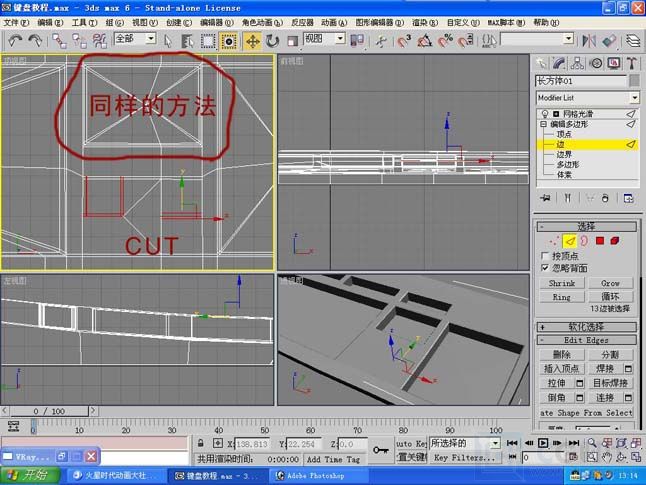Select Border sub-object level icon
The width and height of the screenshot is (646, 485).
[584, 241]
